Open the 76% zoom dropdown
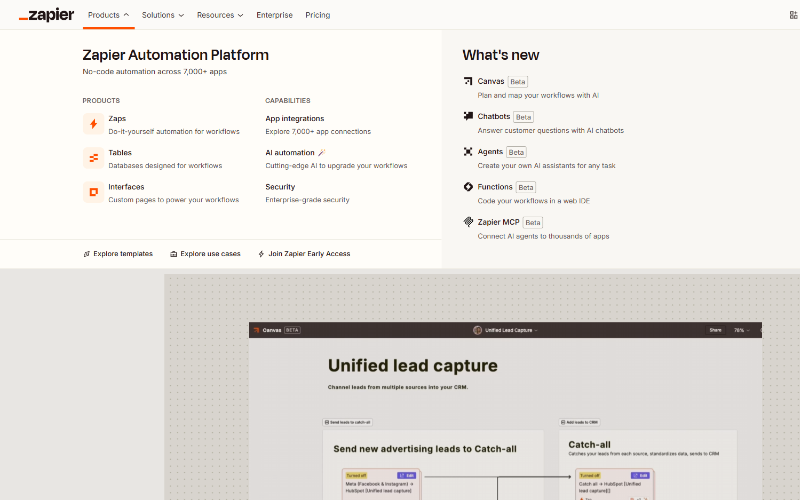 click(741, 330)
